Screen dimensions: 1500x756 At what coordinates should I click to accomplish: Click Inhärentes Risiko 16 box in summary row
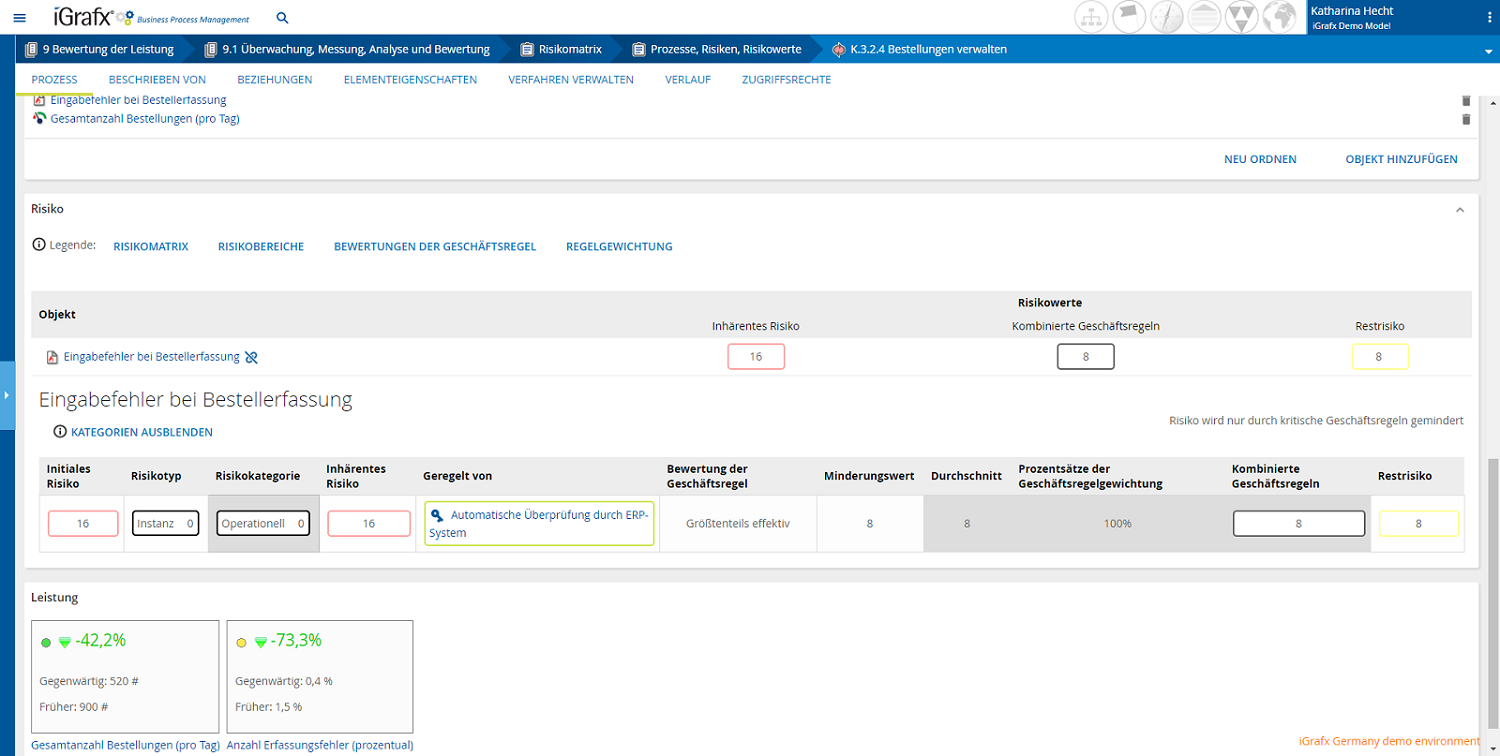pos(756,356)
